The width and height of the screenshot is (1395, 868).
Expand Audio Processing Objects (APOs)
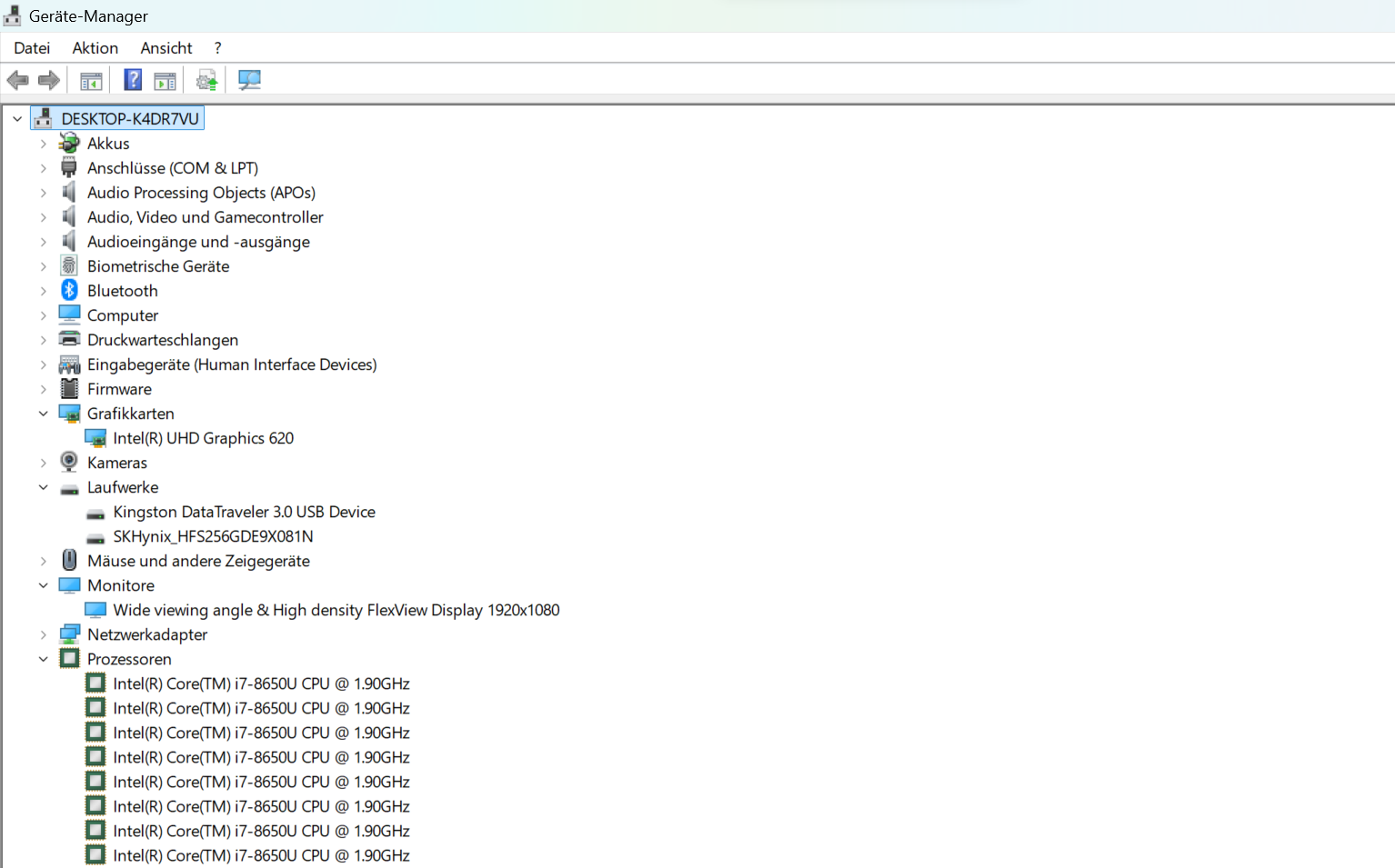click(x=44, y=193)
